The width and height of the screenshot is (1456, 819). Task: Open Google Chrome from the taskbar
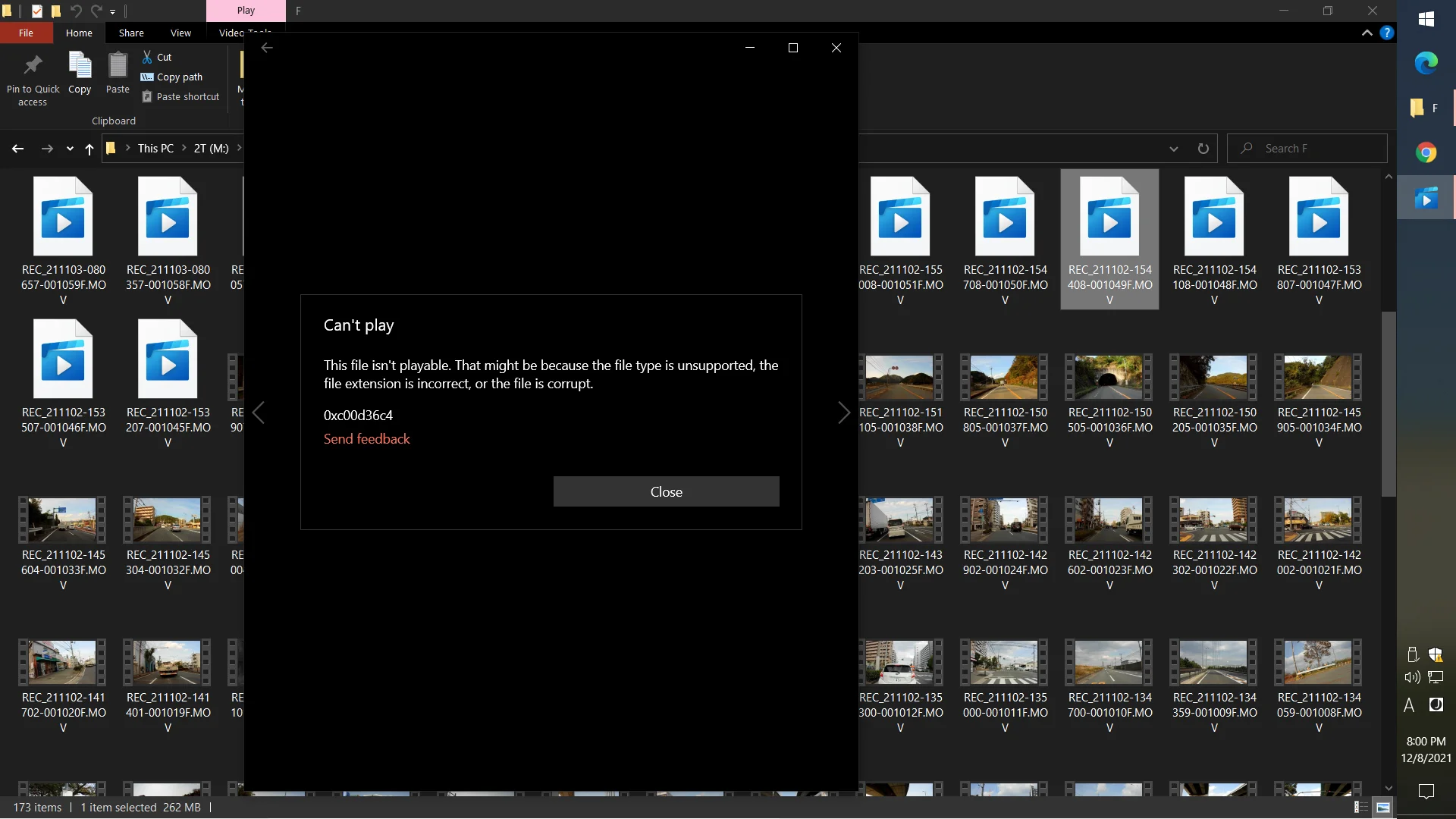click(1426, 153)
